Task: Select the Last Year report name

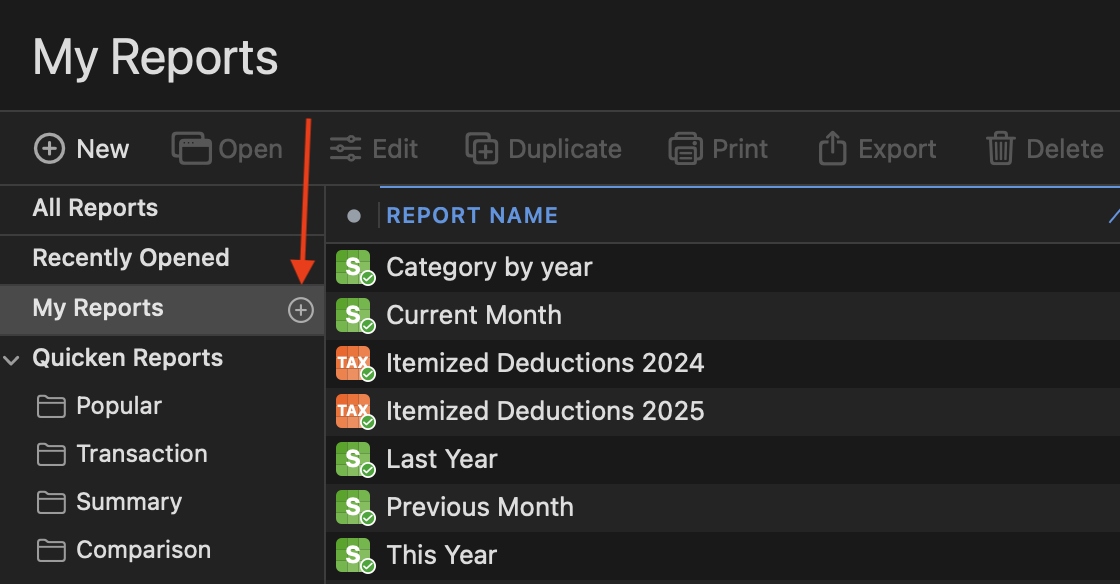Action: 441,459
